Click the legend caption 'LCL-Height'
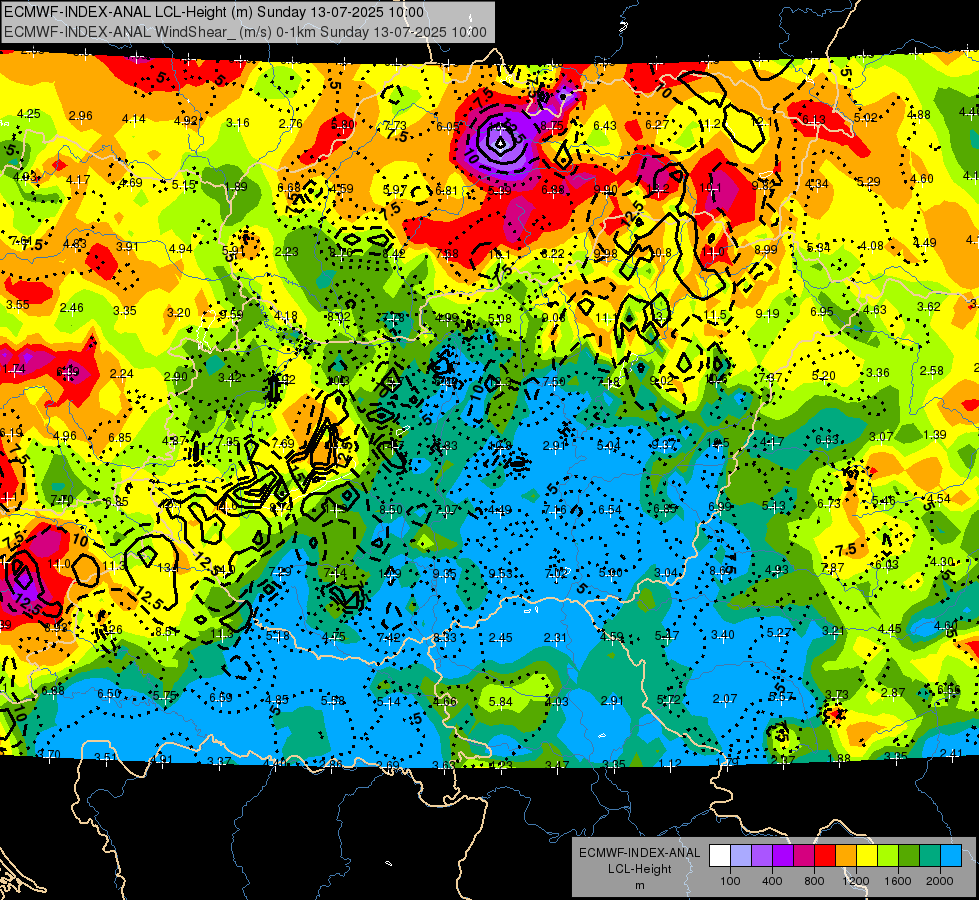The width and height of the screenshot is (979, 900). pyautogui.click(x=639, y=869)
